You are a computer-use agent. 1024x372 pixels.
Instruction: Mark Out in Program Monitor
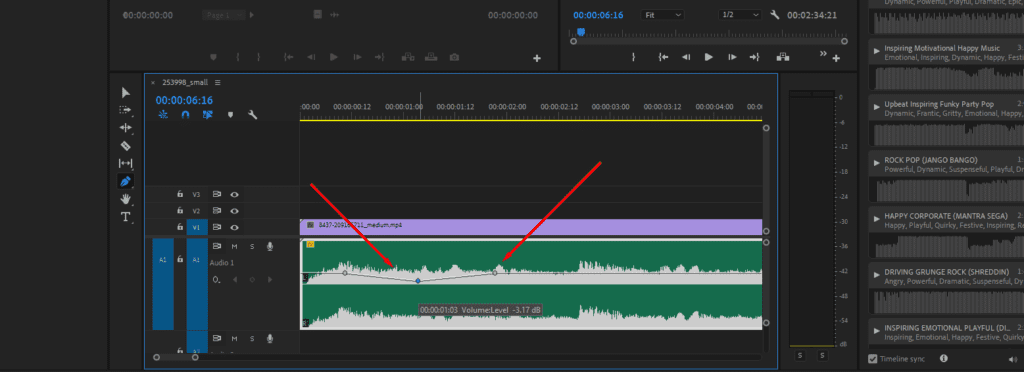point(633,57)
